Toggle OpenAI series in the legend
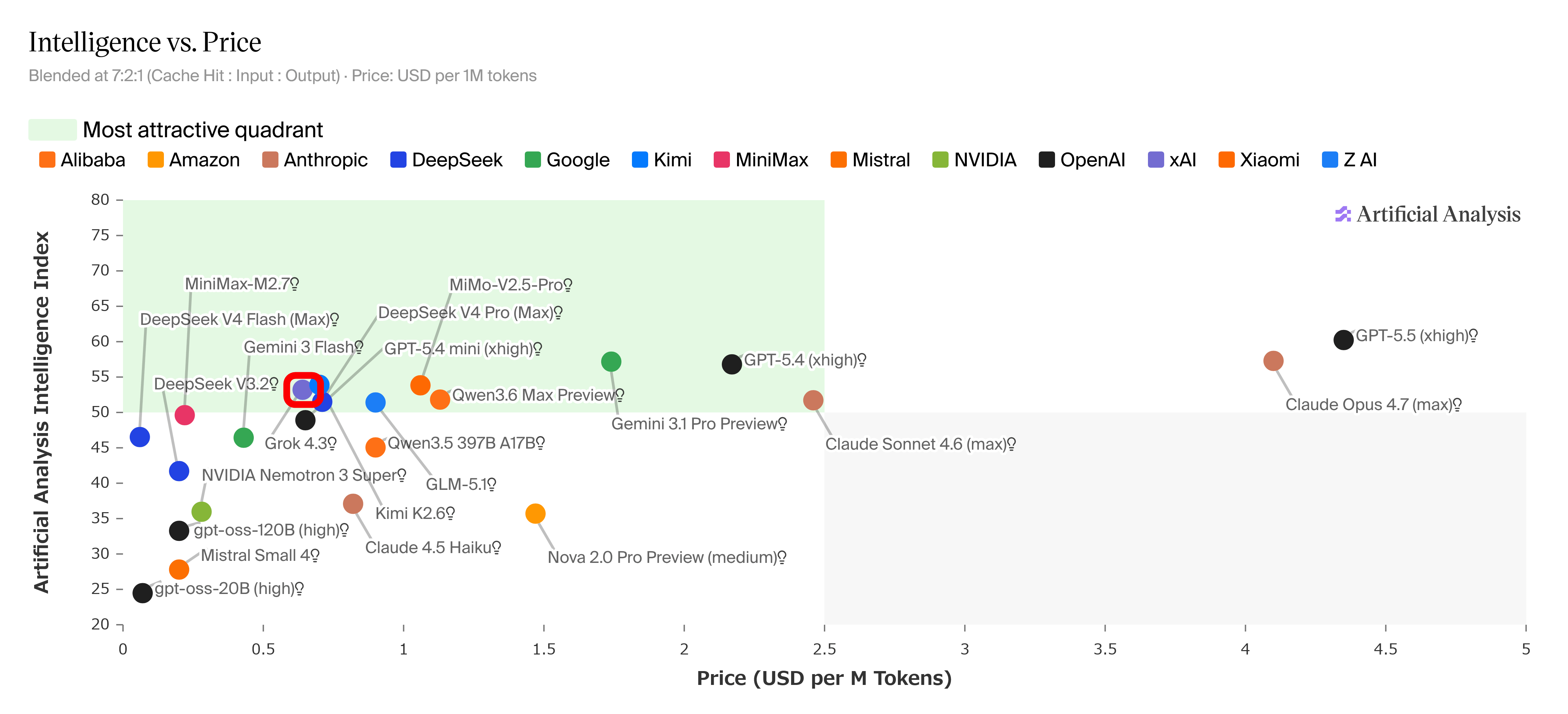The width and height of the screenshot is (1568, 714). (x=1082, y=160)
